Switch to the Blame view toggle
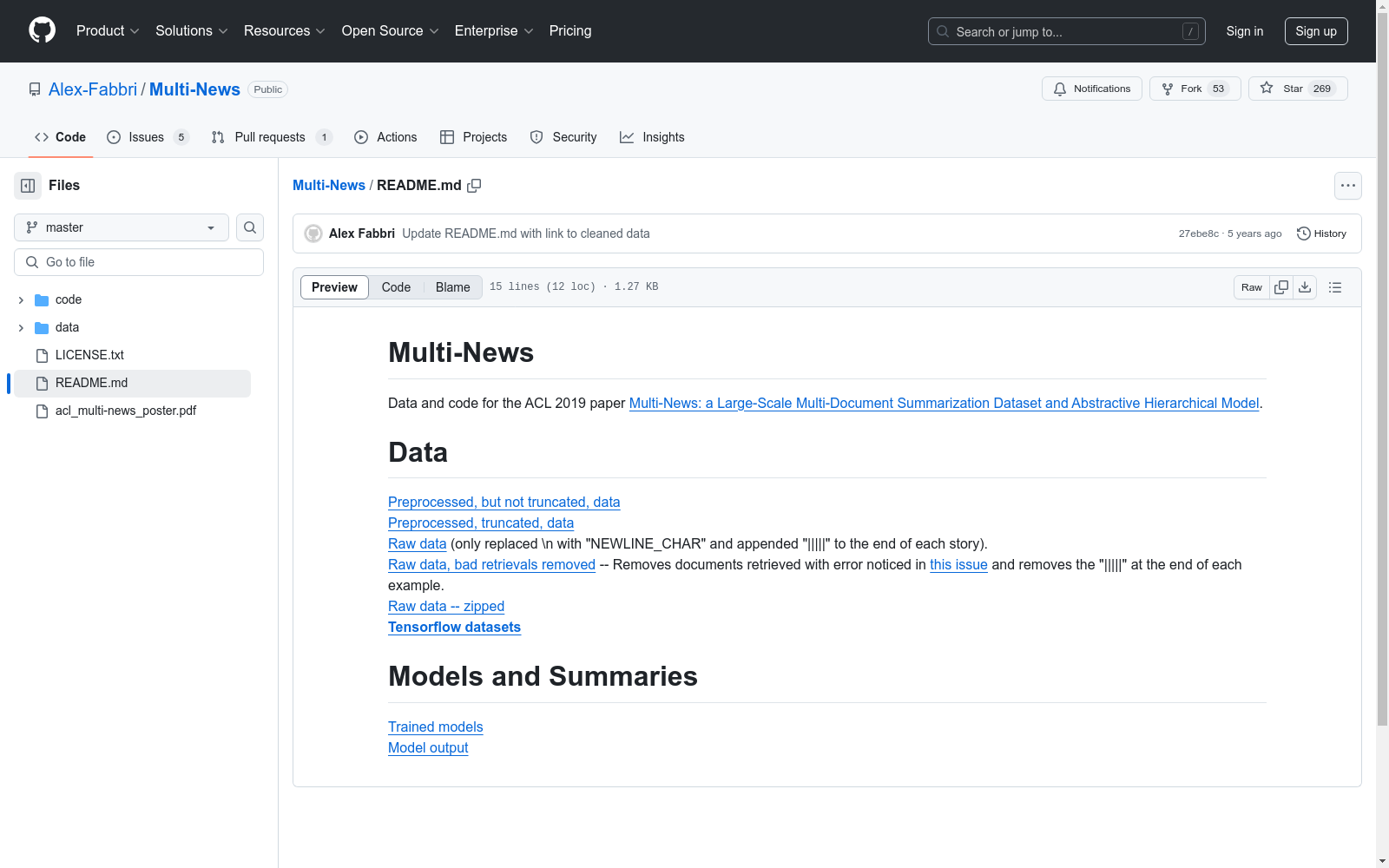The image size is (1389, 868). pyautogui.click(x=453, y=287)
